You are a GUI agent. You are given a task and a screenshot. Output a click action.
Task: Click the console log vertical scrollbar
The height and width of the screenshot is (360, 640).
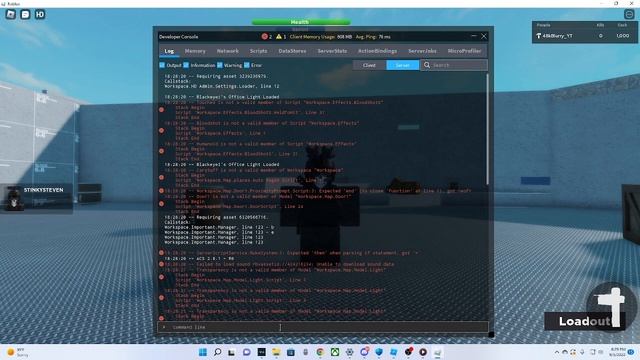(x=487, y=129)
